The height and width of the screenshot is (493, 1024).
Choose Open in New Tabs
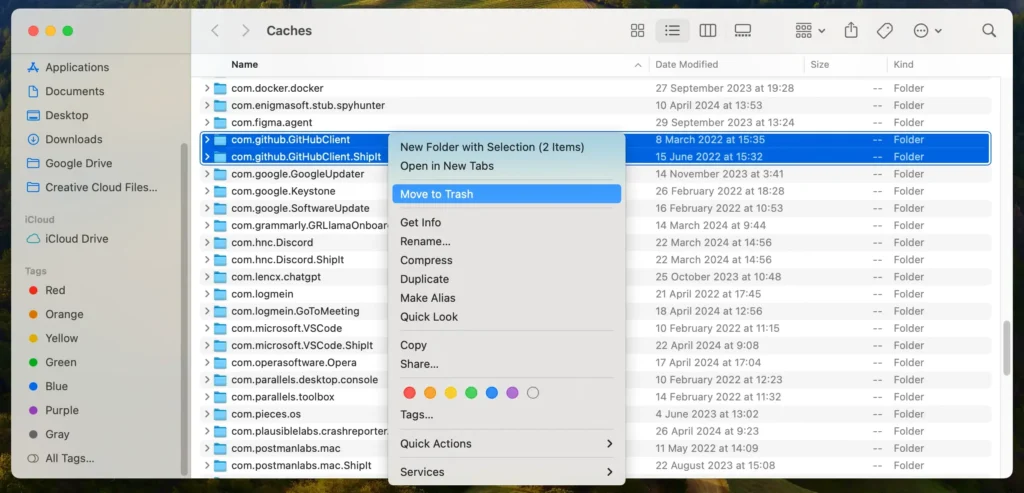point(506,166)
